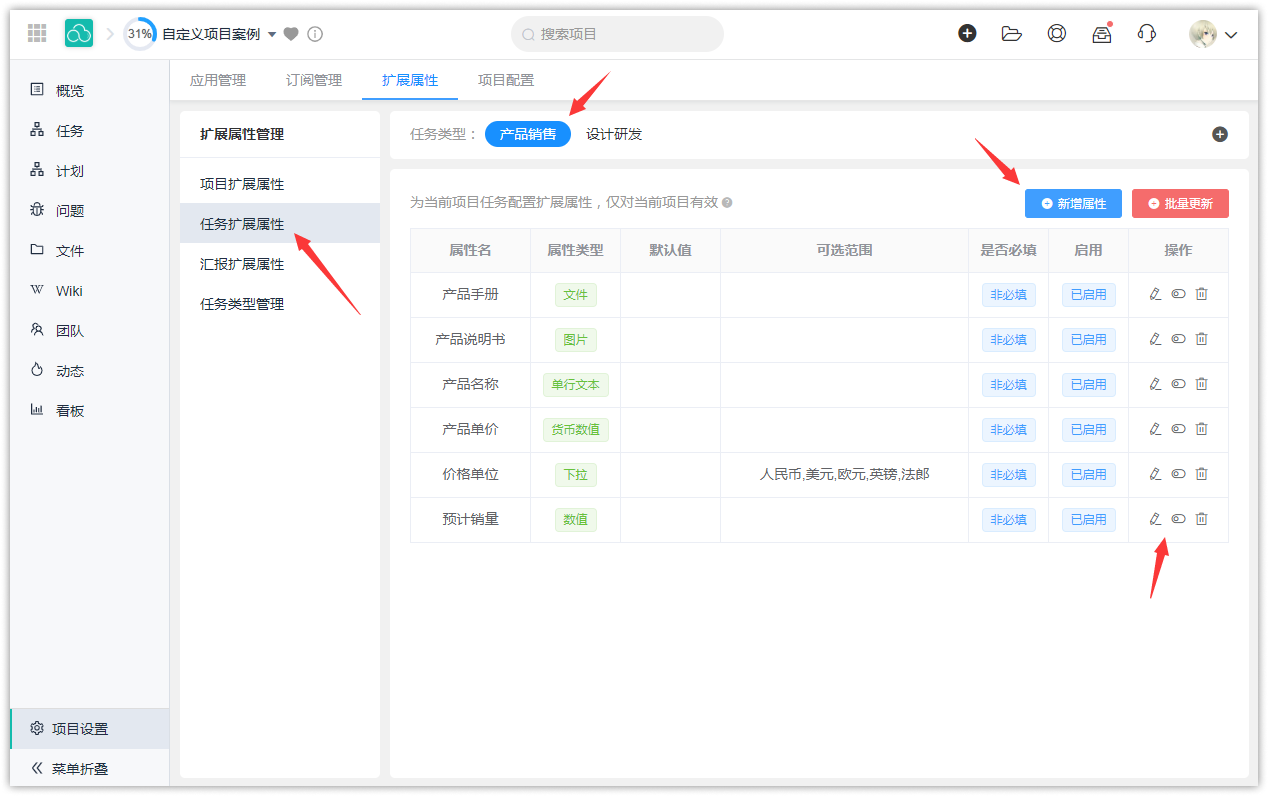Open 汇报扩展属性 in side panel

point(280,264)
